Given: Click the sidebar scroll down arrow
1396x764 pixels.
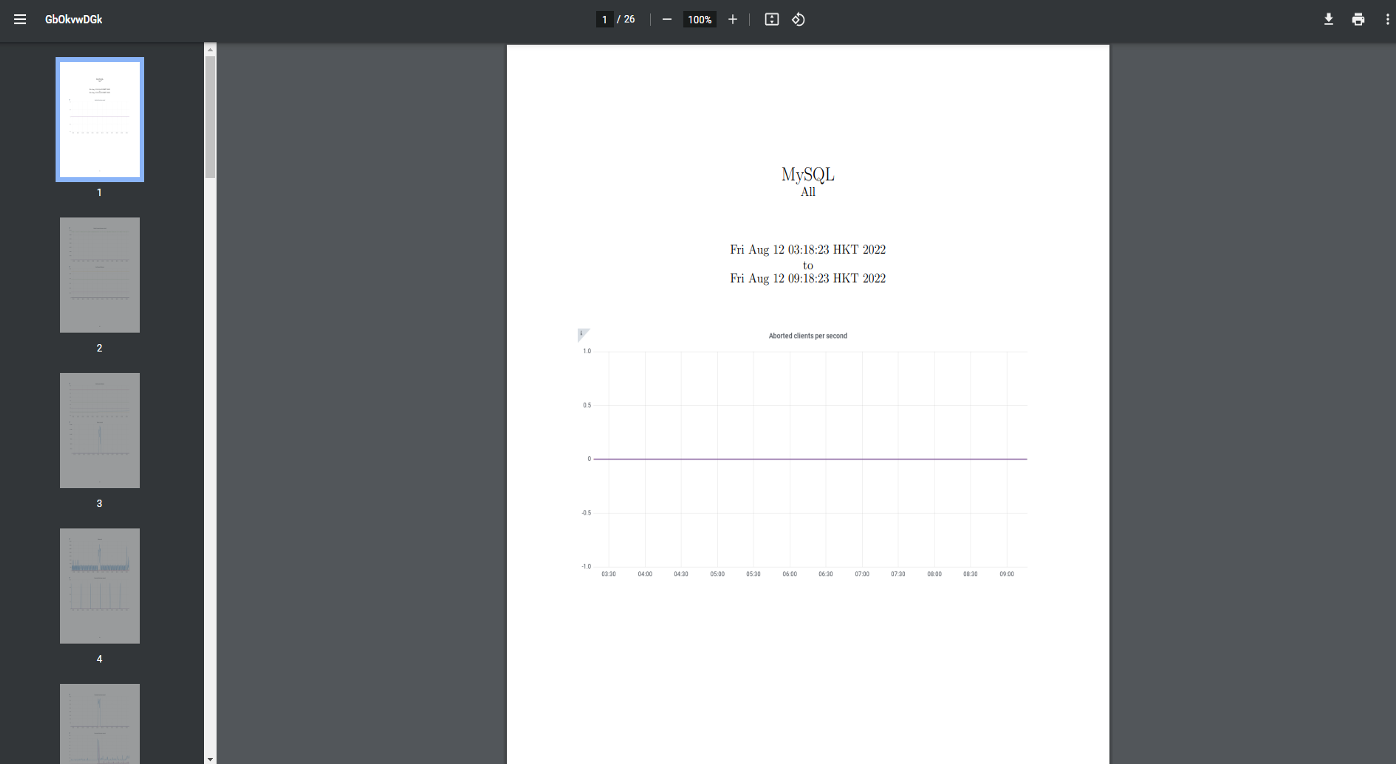Looking at the screenshot, I should pos(210,758).
